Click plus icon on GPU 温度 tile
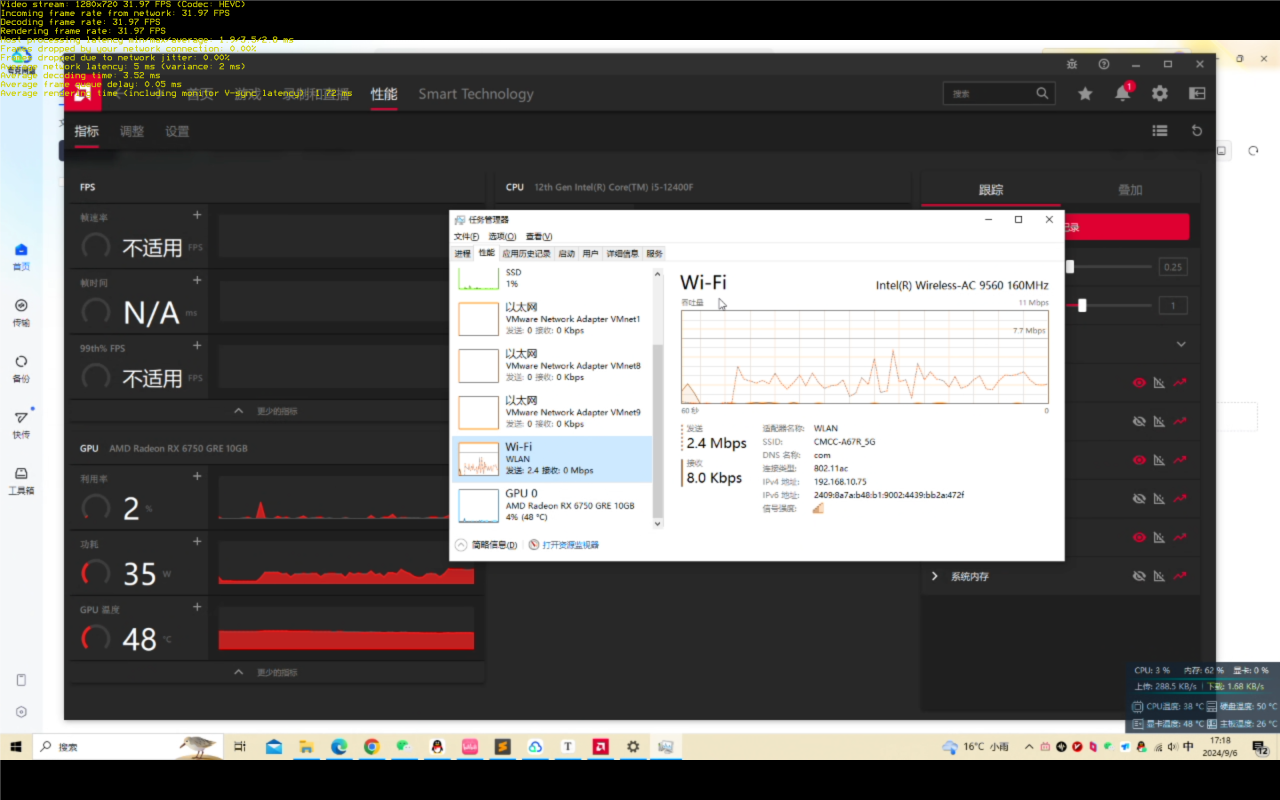 [197, 607]
